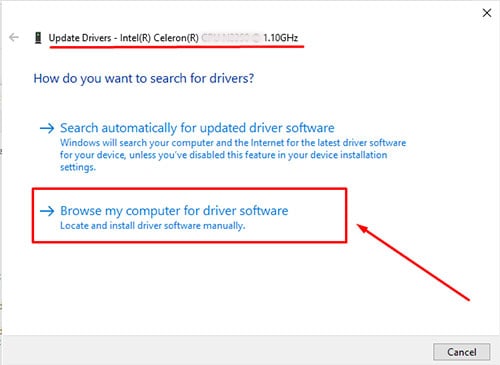This screenshot has height=365, width=500.
Task: Close the Update Drivers dialog with X
Action: (x=487, y=13)
